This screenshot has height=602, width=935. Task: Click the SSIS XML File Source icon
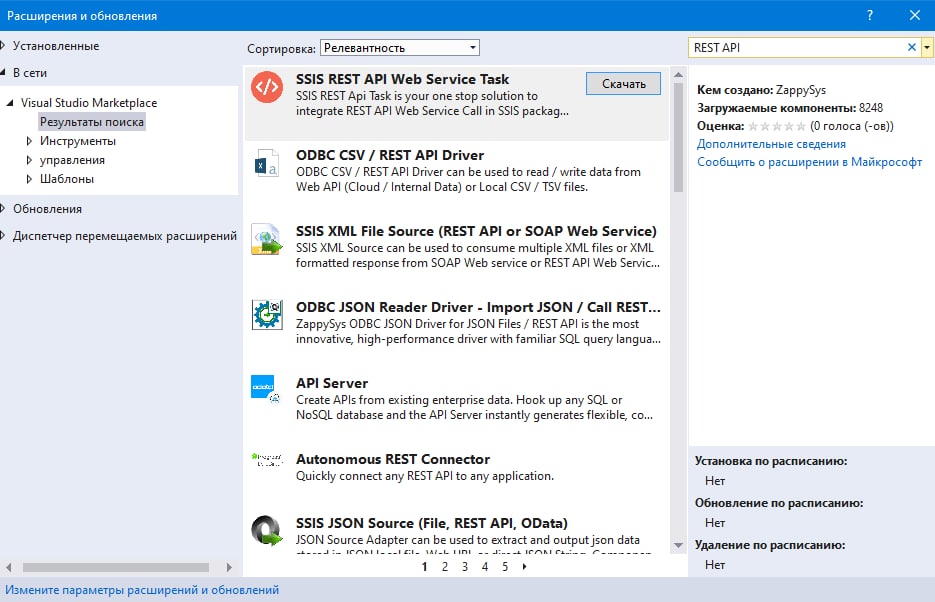coord(267,239)
